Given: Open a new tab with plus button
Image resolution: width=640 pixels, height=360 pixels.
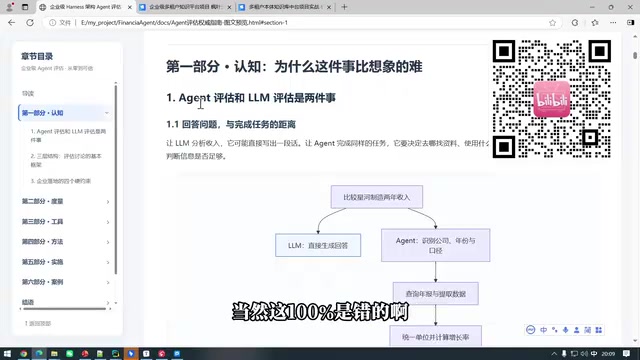Looking at the screenshot, I should [344, 7].
